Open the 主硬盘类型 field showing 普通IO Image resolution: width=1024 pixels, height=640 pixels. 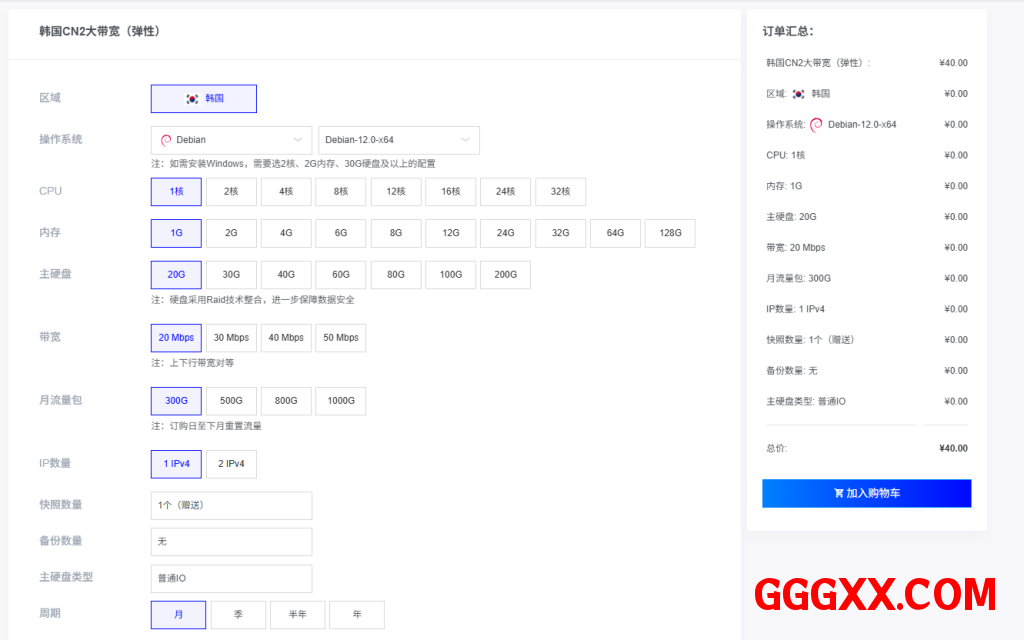[x=231, y=578]
